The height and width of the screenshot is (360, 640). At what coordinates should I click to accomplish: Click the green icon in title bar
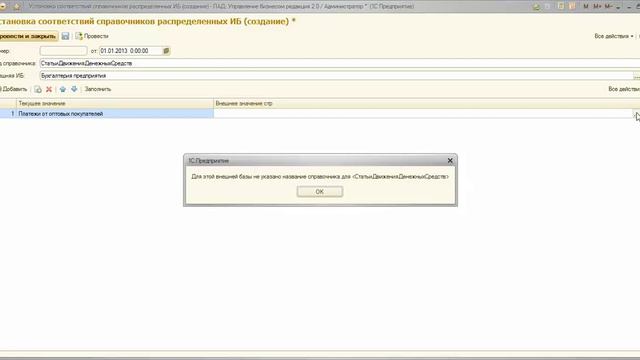tap(536, 7)
